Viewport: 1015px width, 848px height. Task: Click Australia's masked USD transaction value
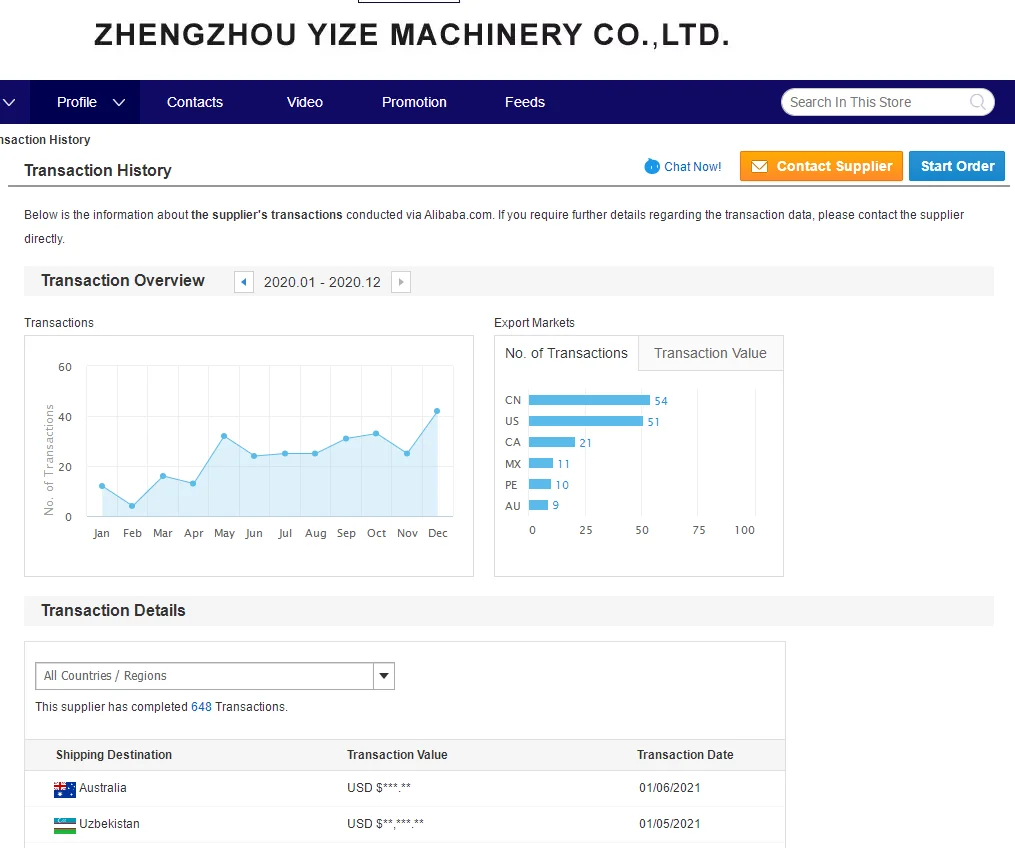(x=379, y=788)
